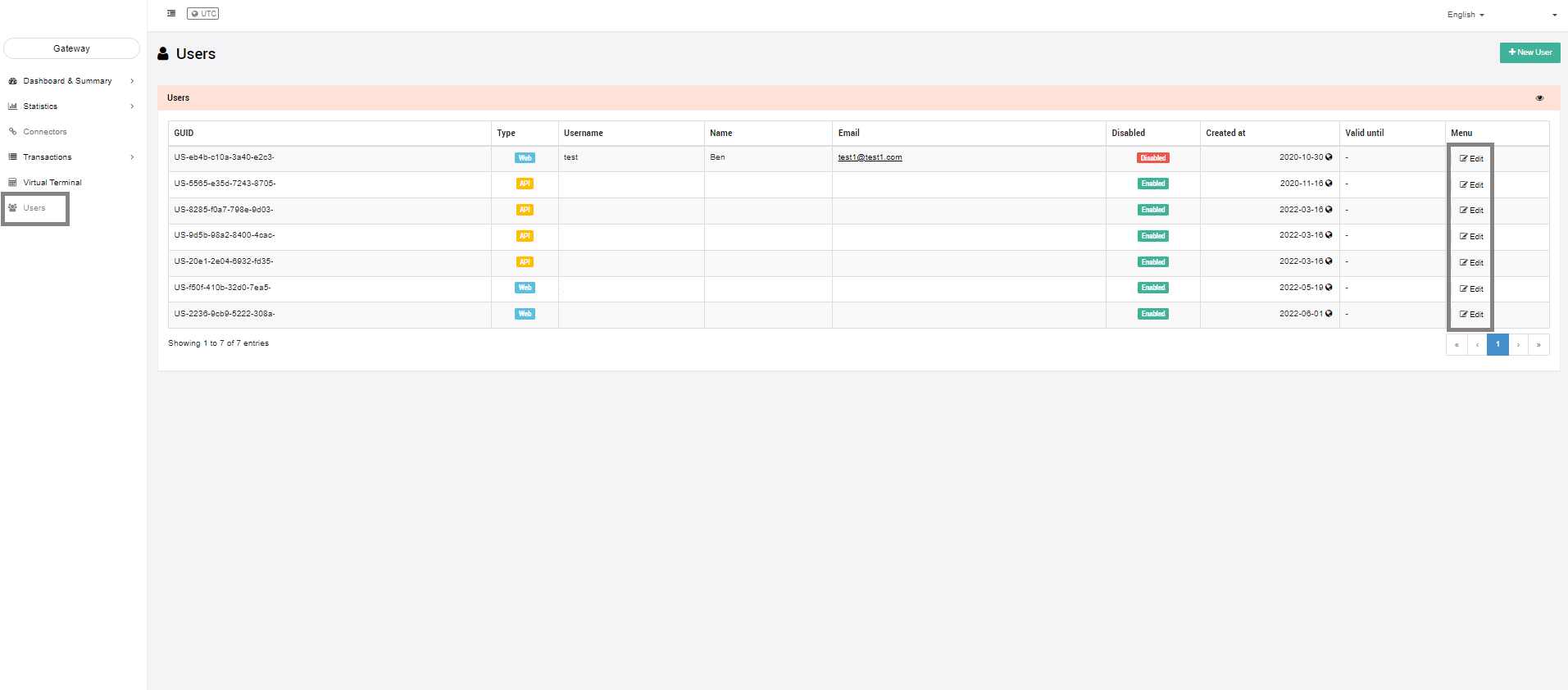Edit the user created on 2022-06-01

[1471, 315]
